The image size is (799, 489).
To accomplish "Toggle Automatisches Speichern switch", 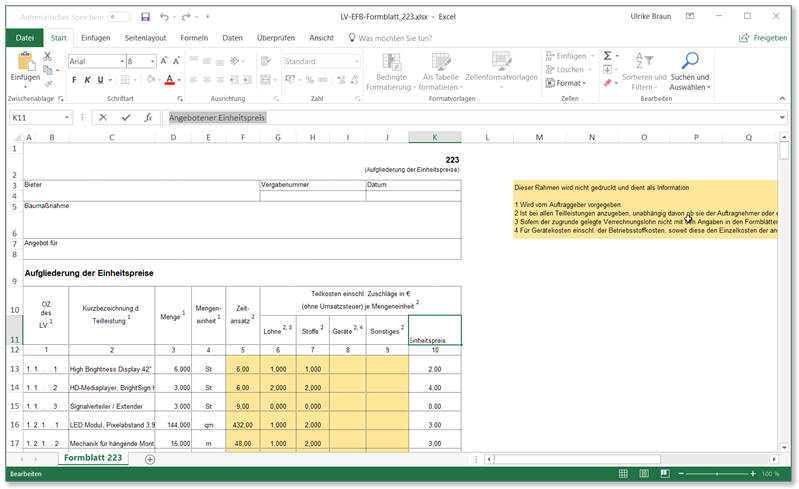I will [118, 17].
